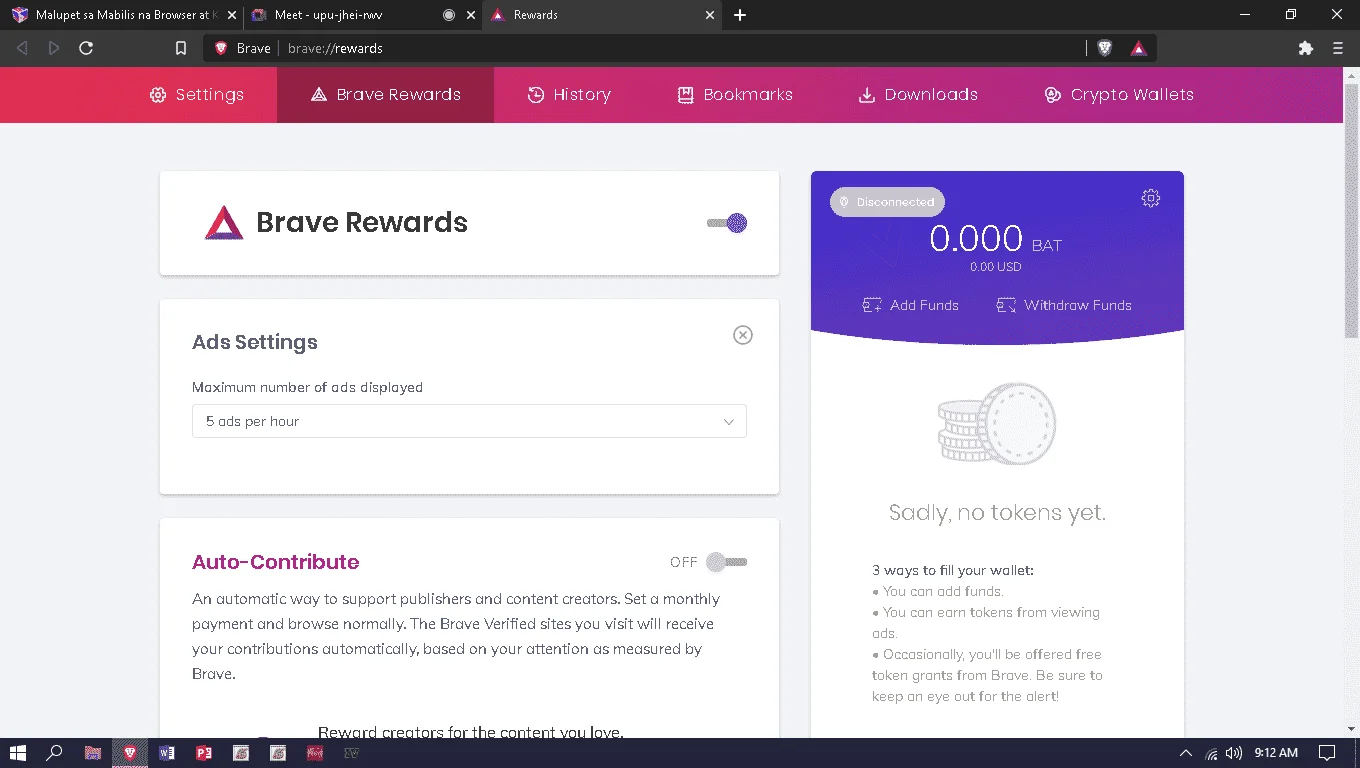Go to the Bookmarks tab
Screen dimensions: 1360x768
735,95
